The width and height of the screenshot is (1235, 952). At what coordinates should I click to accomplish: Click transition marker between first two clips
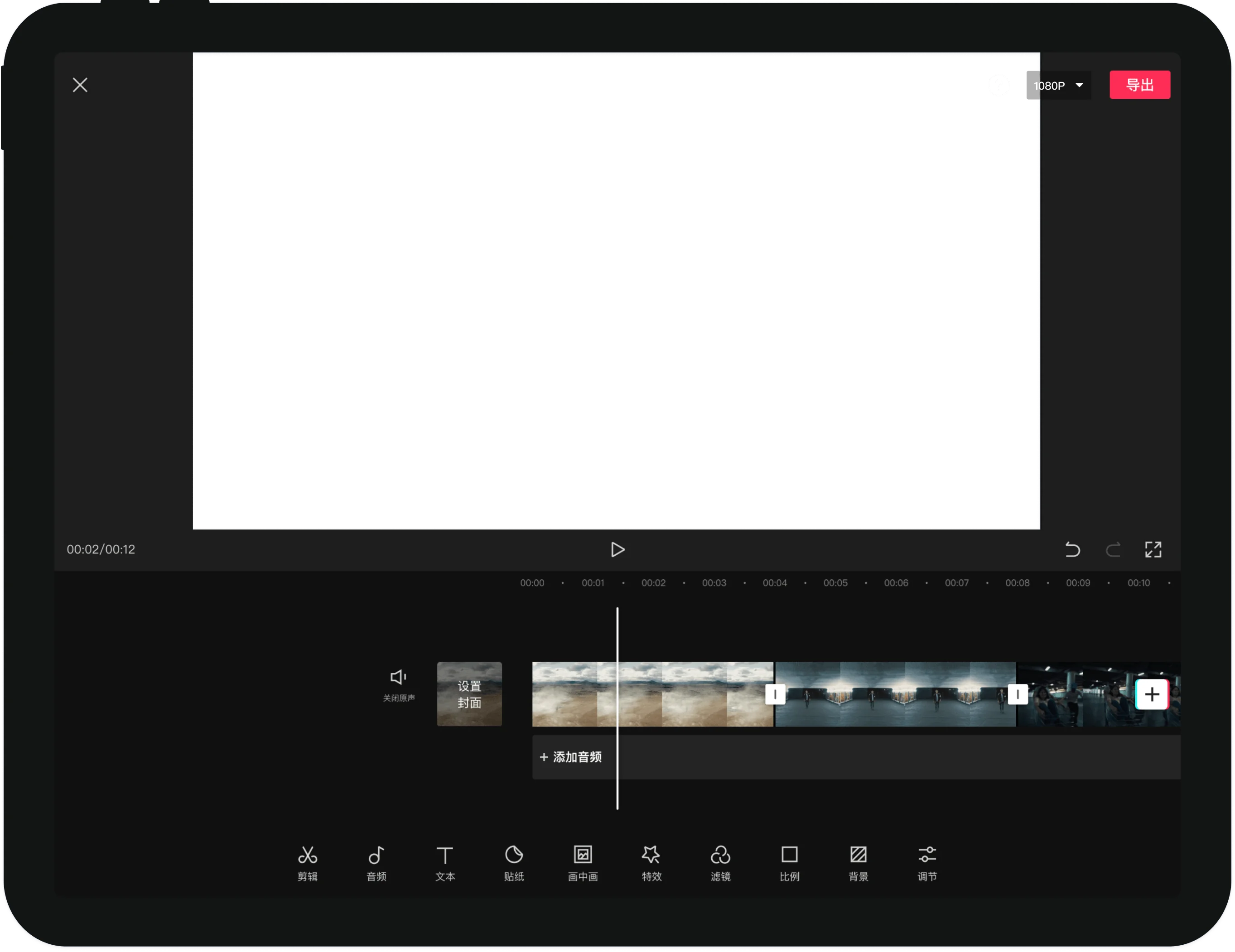coord(775,694)
